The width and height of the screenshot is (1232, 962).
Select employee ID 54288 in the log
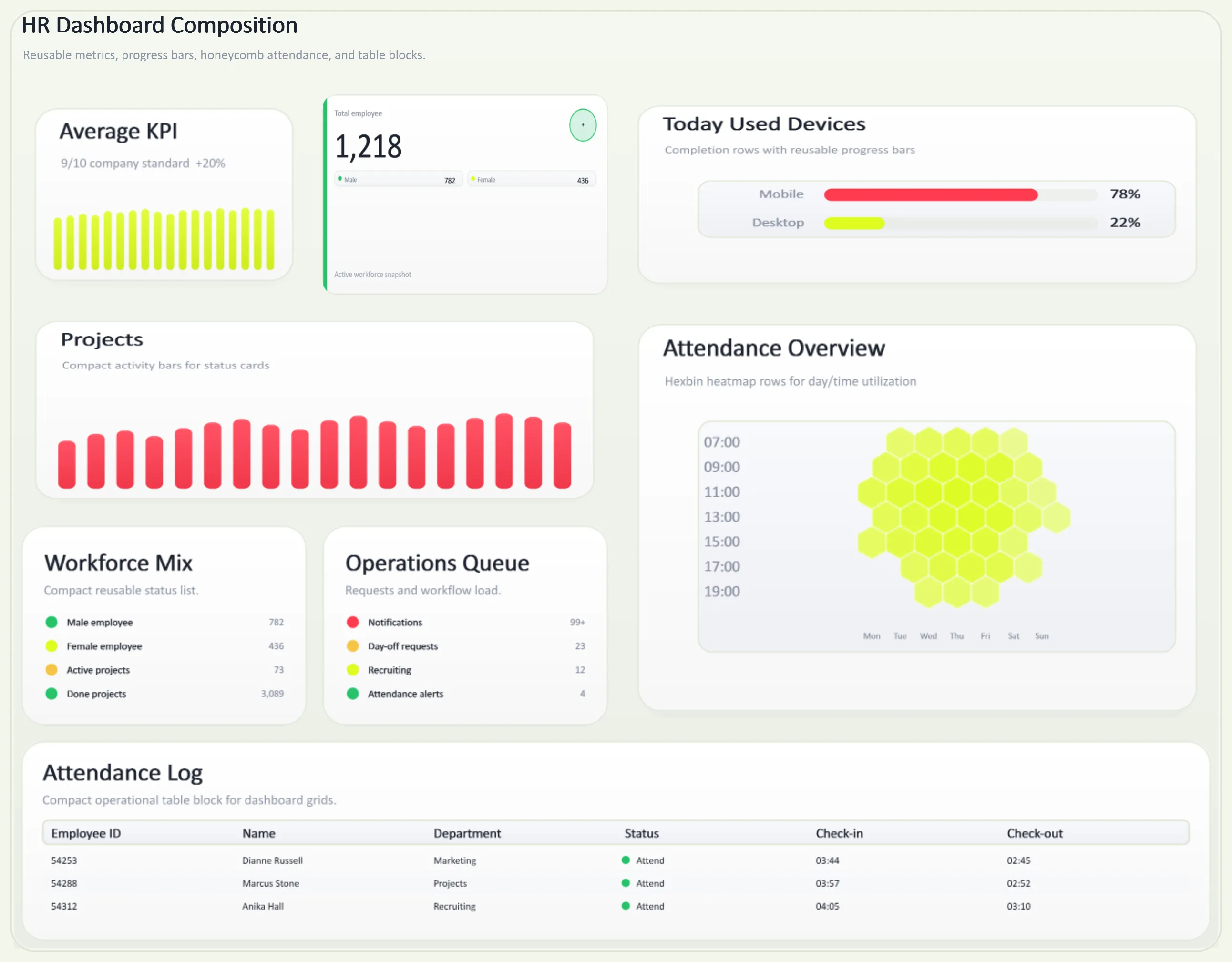[x=64, y=884]
